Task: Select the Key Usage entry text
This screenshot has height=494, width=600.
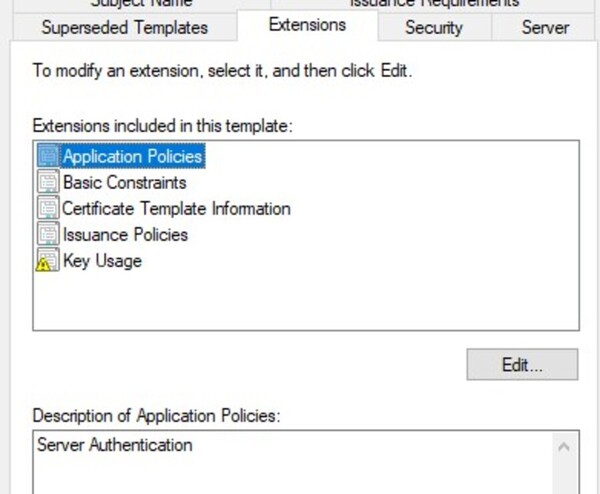Action: (x=102, y=261)
